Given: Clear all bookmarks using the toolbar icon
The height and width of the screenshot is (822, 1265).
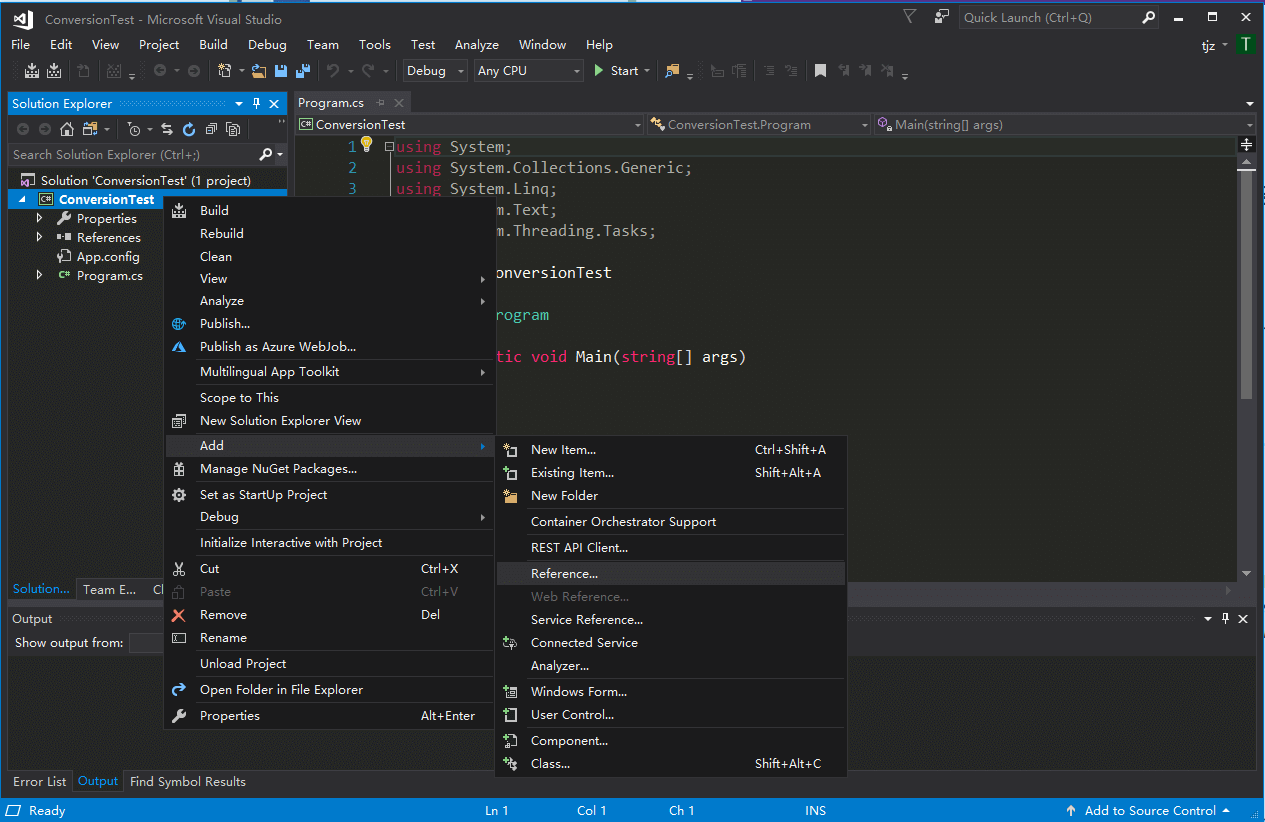Looking at the screenshot, I should pyautogui.click(x=888, y=71).
